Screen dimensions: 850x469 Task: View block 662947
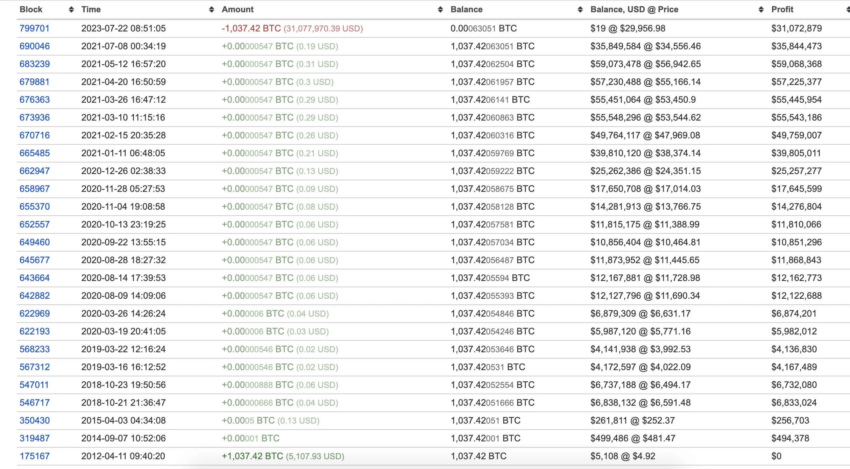34,171
